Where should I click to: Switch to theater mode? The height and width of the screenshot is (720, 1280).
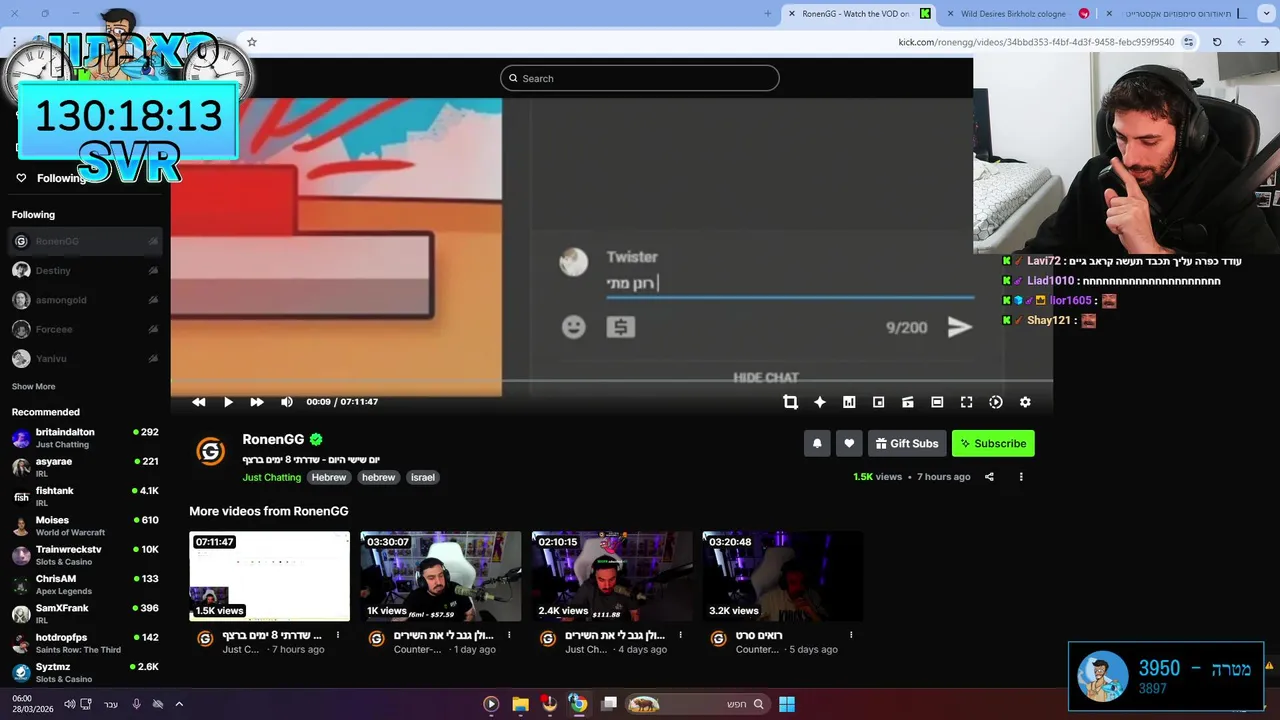point(937,402)
